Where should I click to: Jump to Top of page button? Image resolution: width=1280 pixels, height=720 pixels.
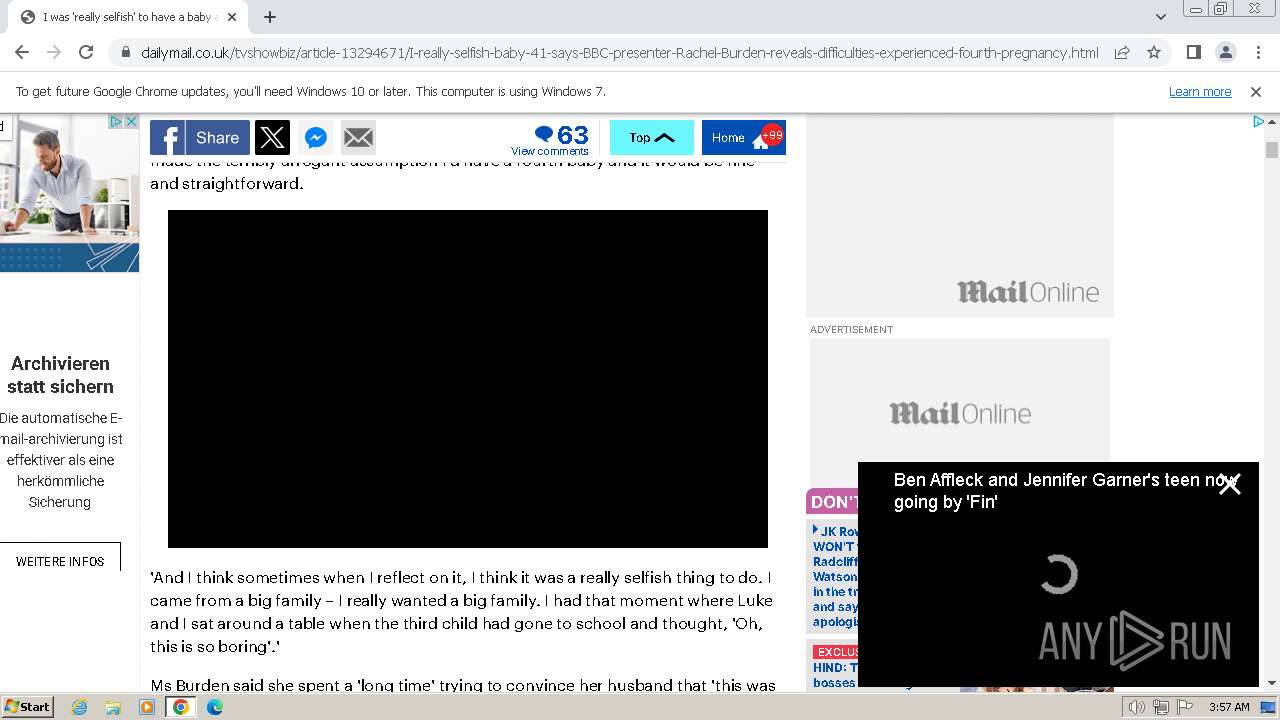pos(652,138)
